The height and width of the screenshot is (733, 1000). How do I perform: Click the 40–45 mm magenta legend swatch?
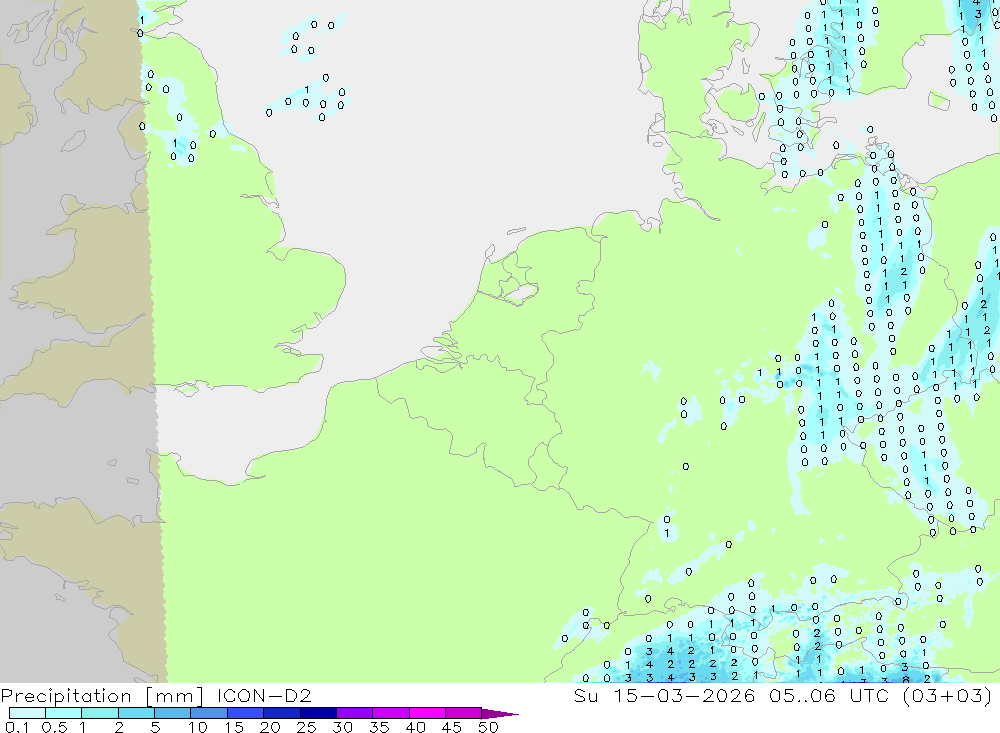coord(427,713)
